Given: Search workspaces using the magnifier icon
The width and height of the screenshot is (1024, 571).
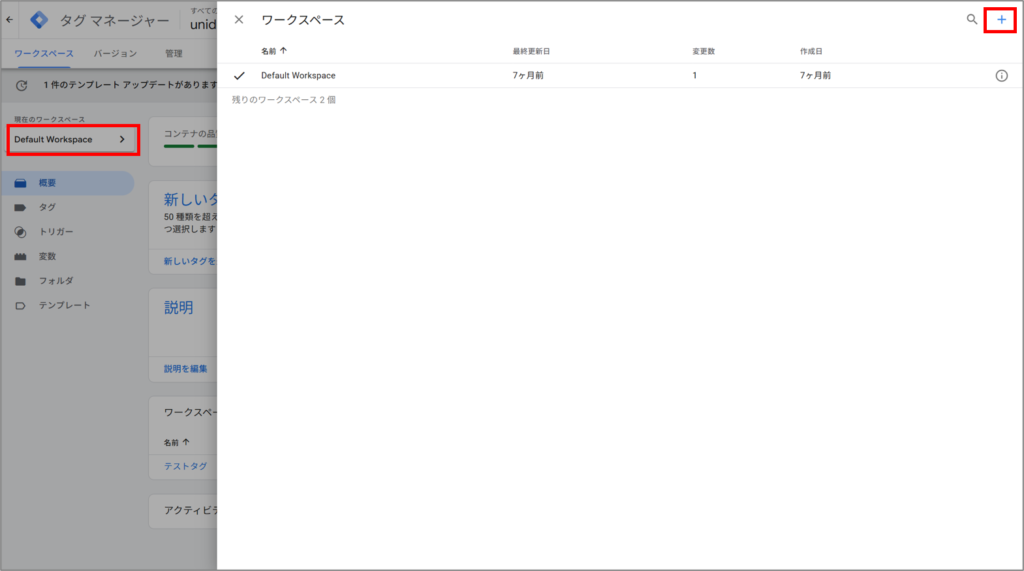Looking at the screenshot, I should [x=972, y=20].
